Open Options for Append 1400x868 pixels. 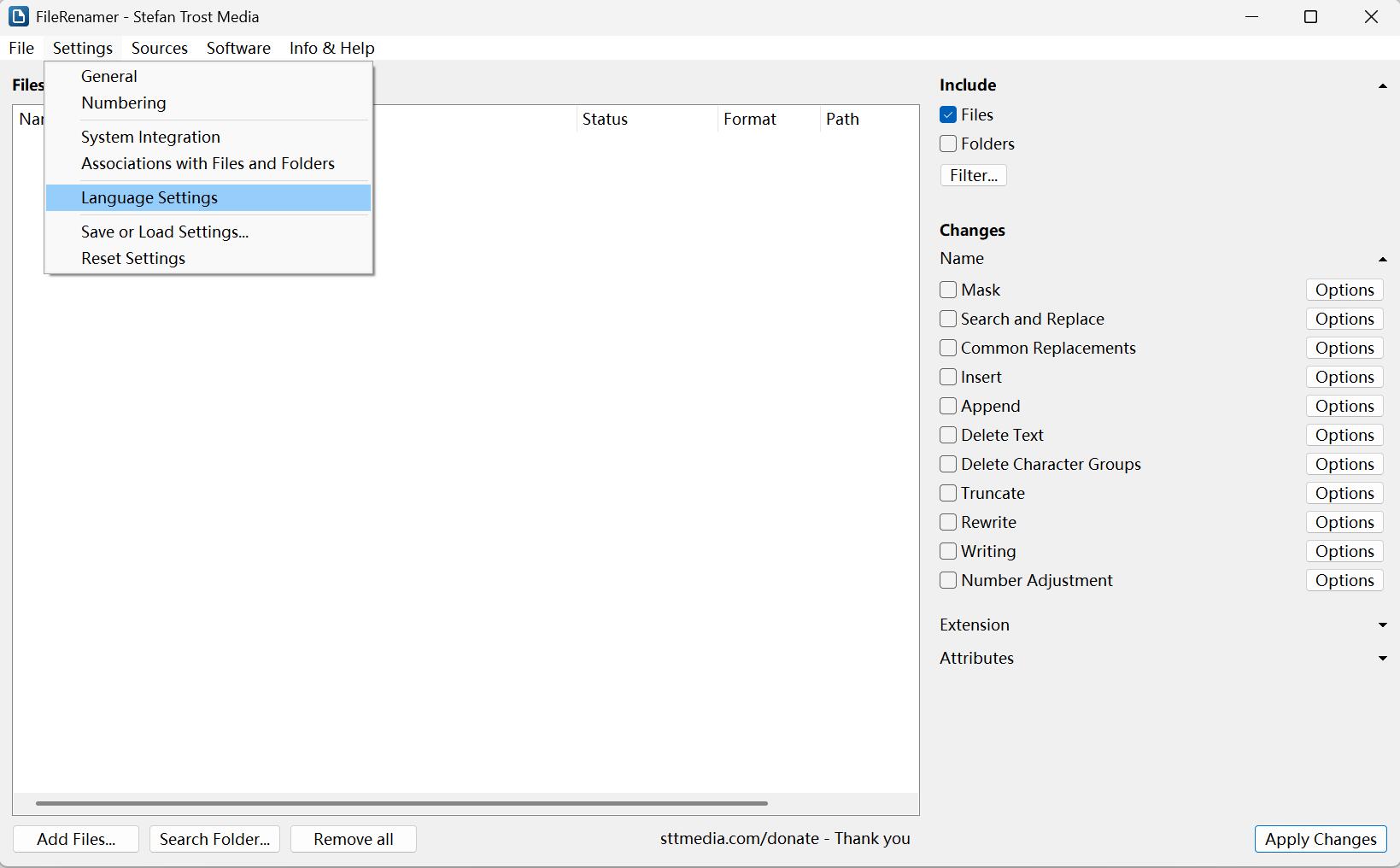click(1344, 406)
